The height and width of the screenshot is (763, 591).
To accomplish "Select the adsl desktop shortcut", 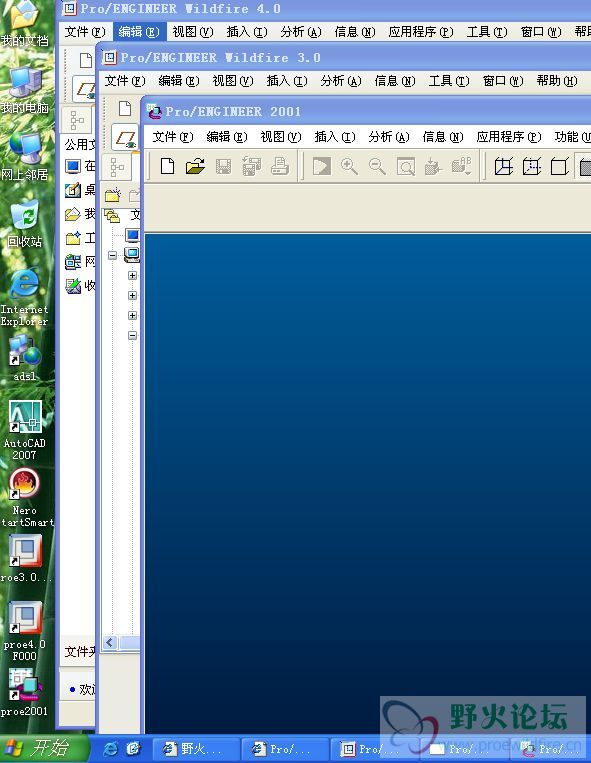I will pyautogui.click(x=24, y=358).
